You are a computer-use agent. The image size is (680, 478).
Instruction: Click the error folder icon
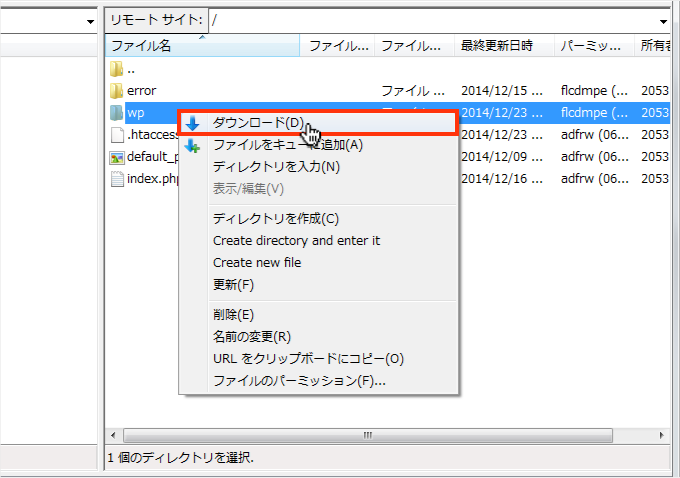pyautogui.click(x=116, y=91)
